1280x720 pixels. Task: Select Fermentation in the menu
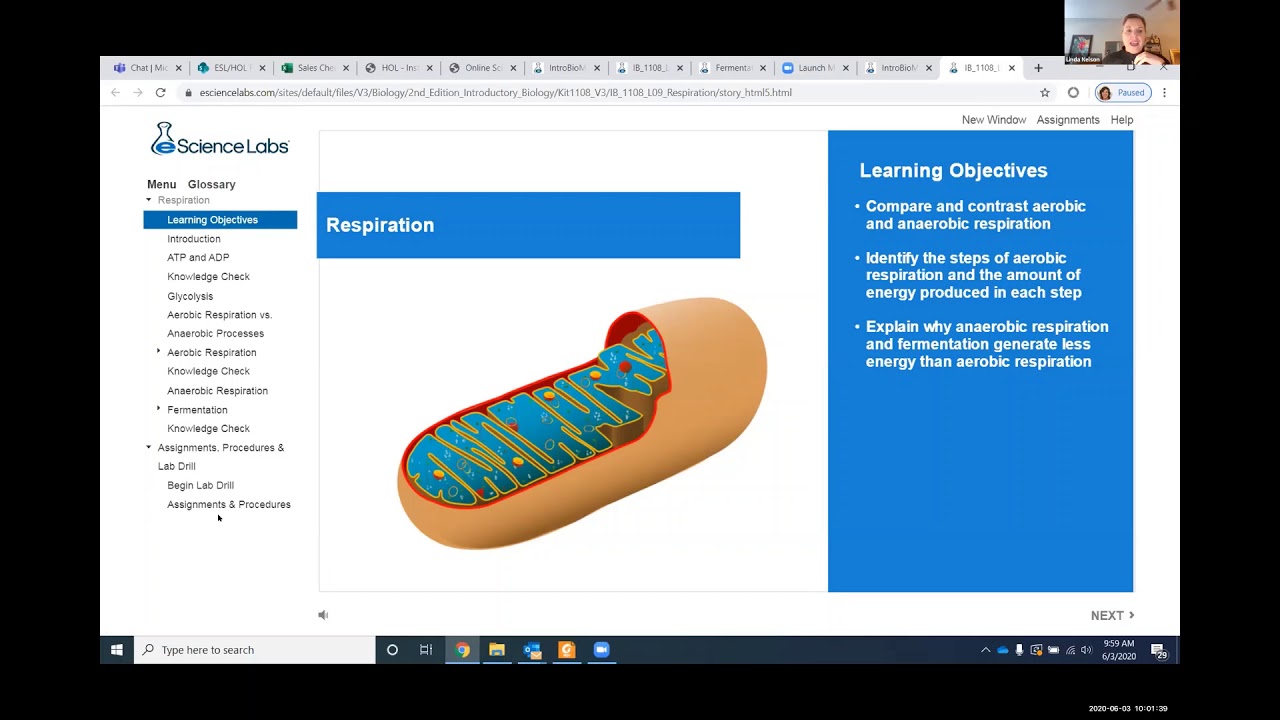click(x=197, y=410)
